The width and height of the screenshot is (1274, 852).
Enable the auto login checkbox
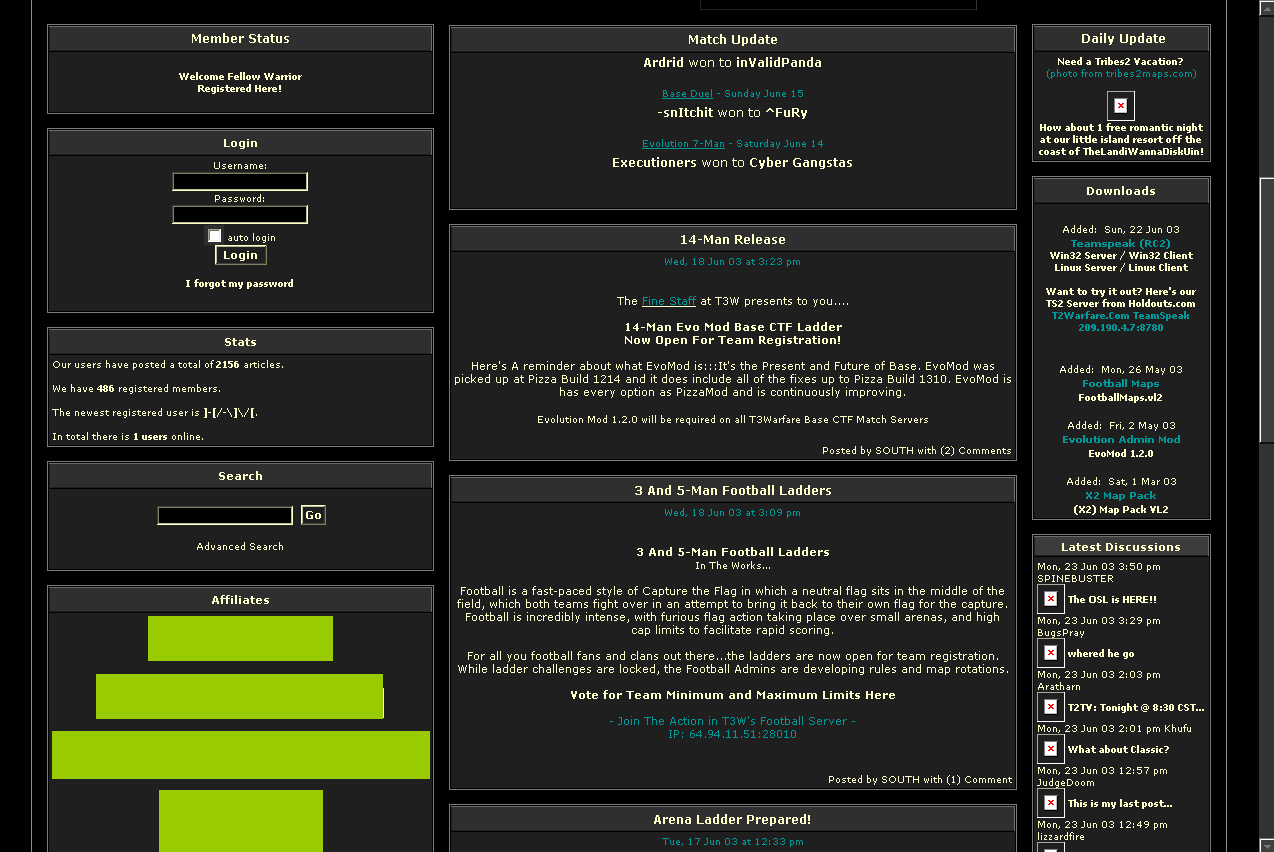click(214, 236)
